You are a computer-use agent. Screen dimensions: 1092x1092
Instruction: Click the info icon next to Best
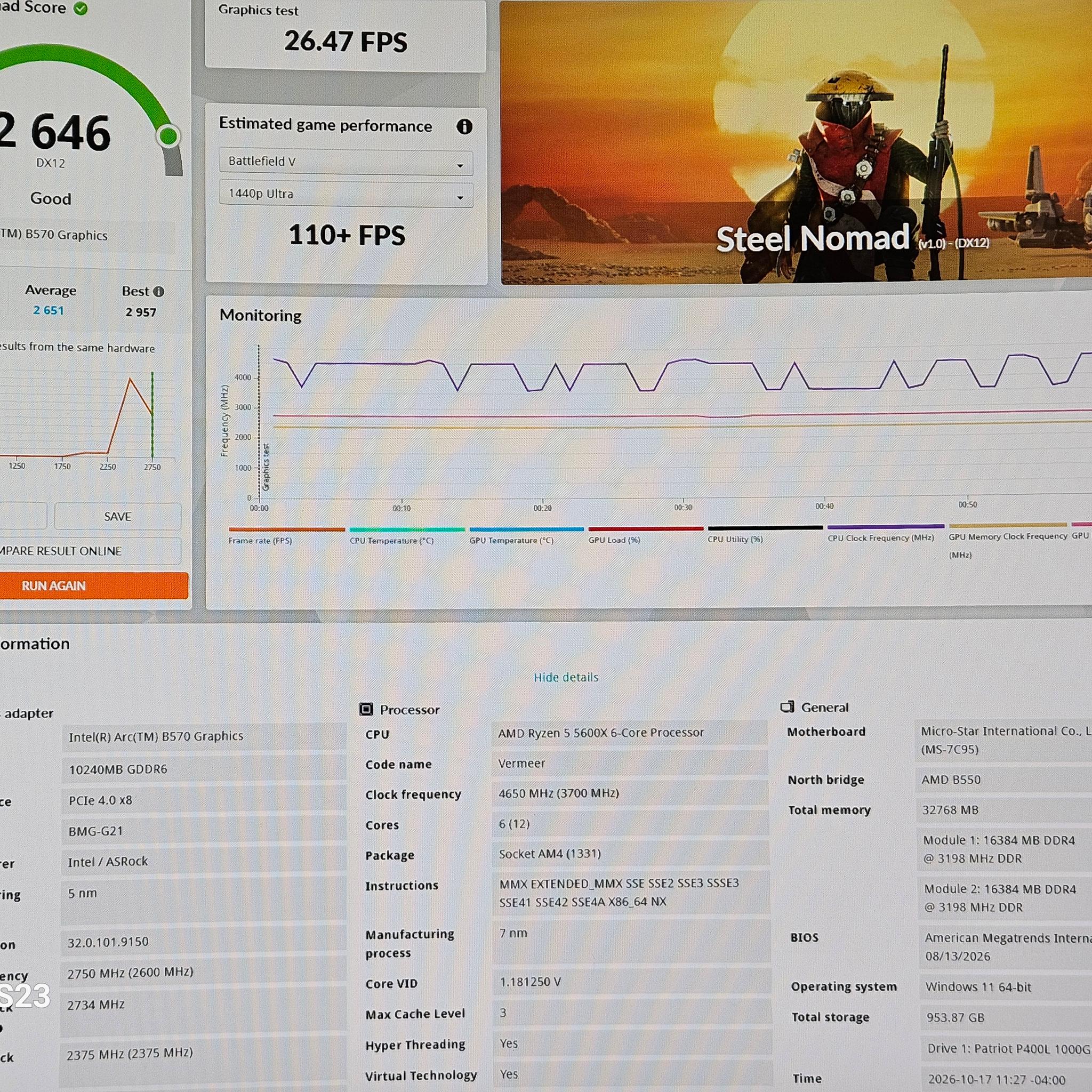pyautogui.click(x=159, y=292)
